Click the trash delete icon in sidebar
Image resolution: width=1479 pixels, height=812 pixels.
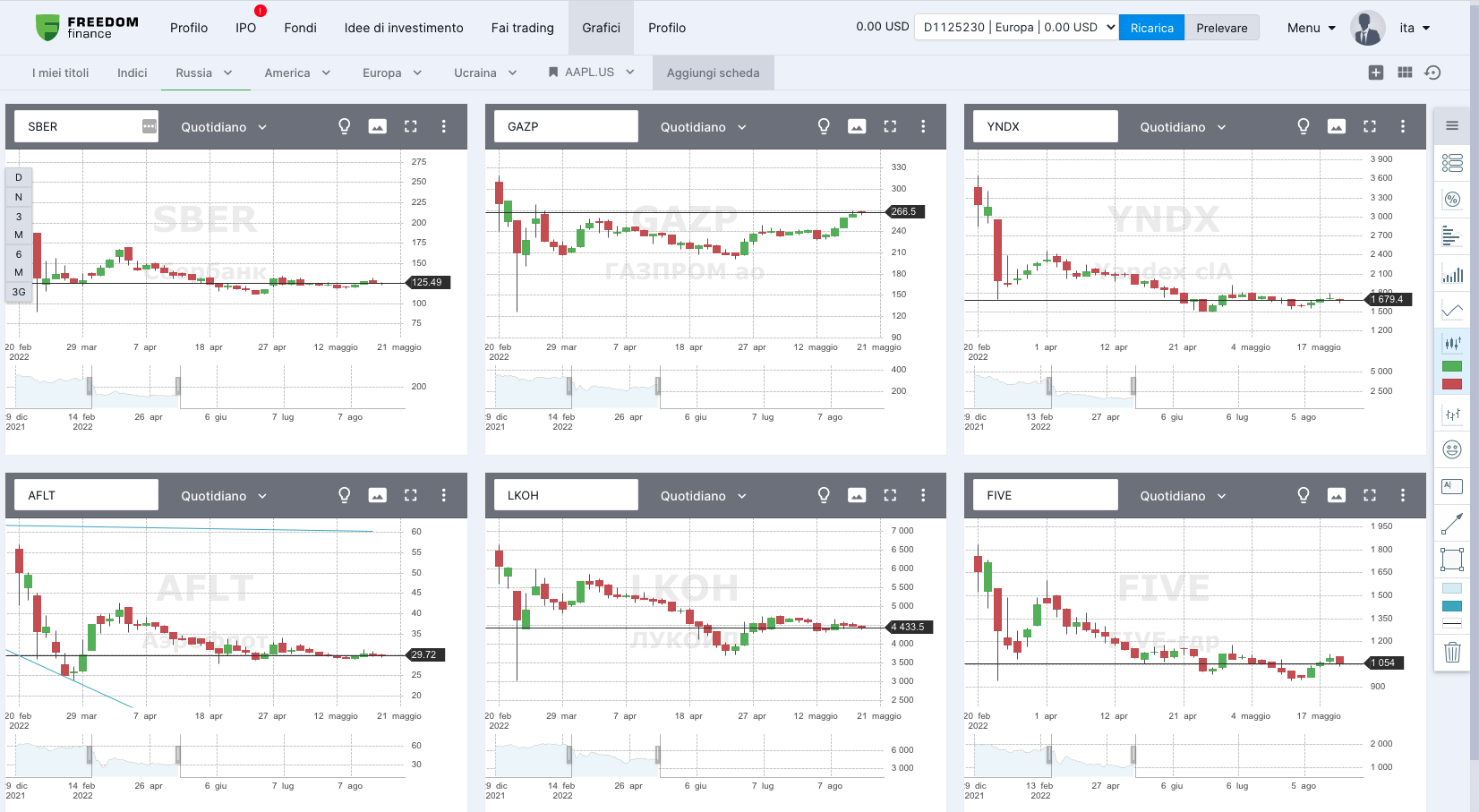point(1452,652)
